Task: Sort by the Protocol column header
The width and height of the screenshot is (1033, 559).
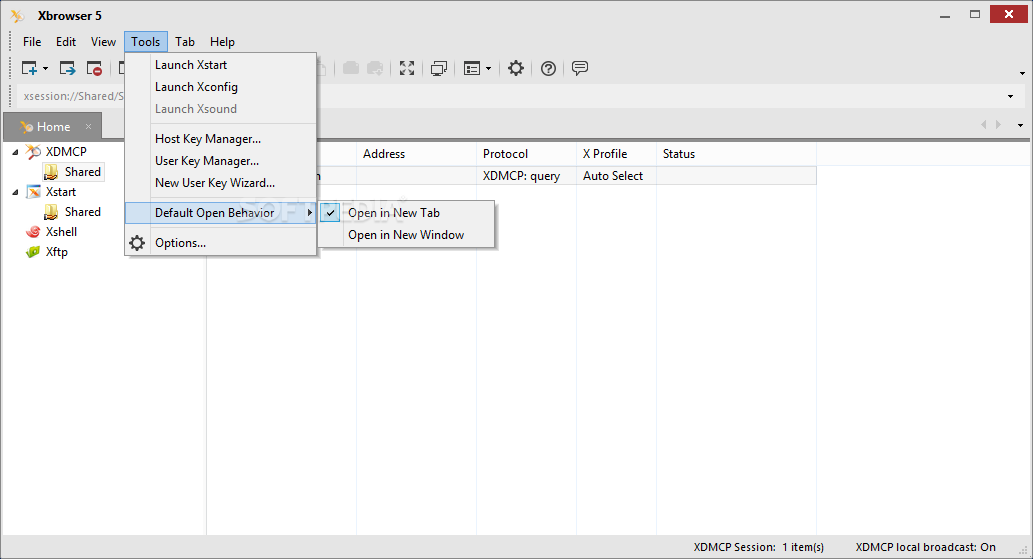Action: [x=526, y=154]
